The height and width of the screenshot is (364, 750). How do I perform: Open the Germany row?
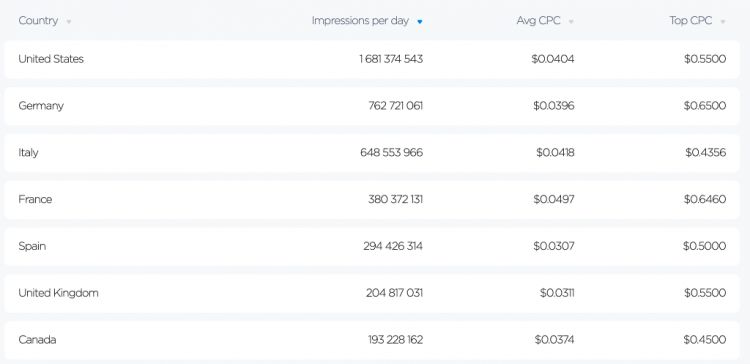tap(372, 106)
